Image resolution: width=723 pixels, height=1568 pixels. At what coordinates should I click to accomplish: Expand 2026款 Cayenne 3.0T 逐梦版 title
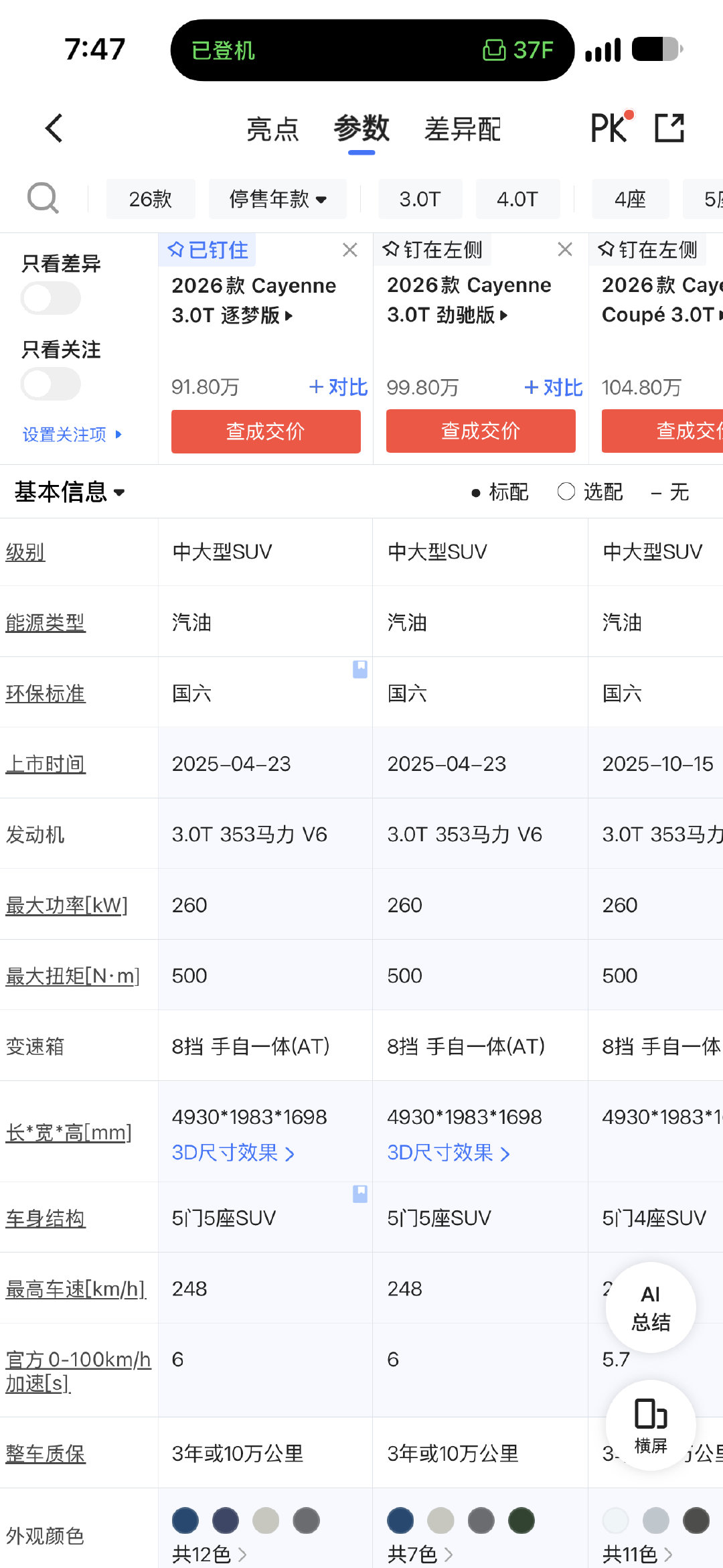click(254, 300)
